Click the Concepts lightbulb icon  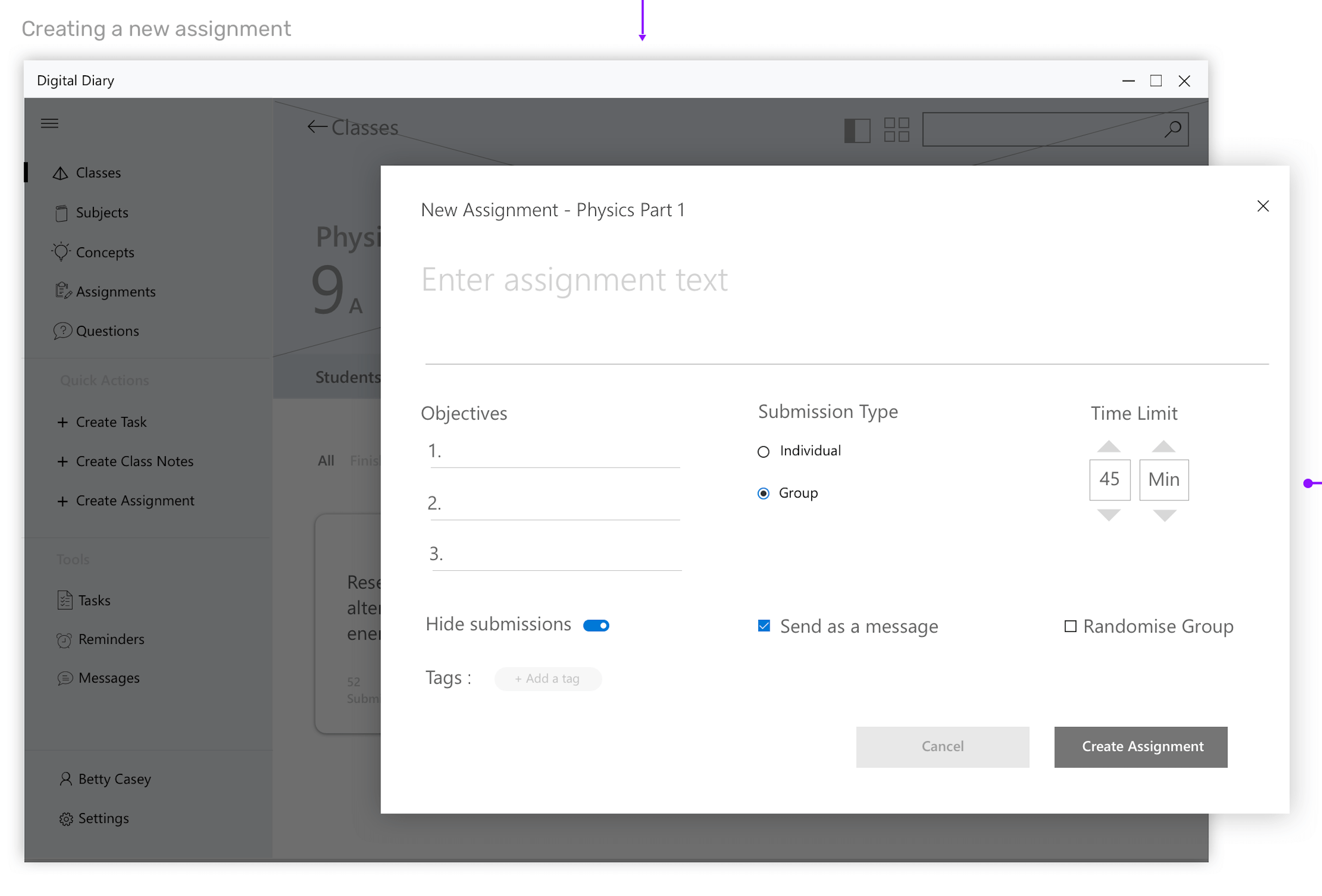click(x=61, y=252)
